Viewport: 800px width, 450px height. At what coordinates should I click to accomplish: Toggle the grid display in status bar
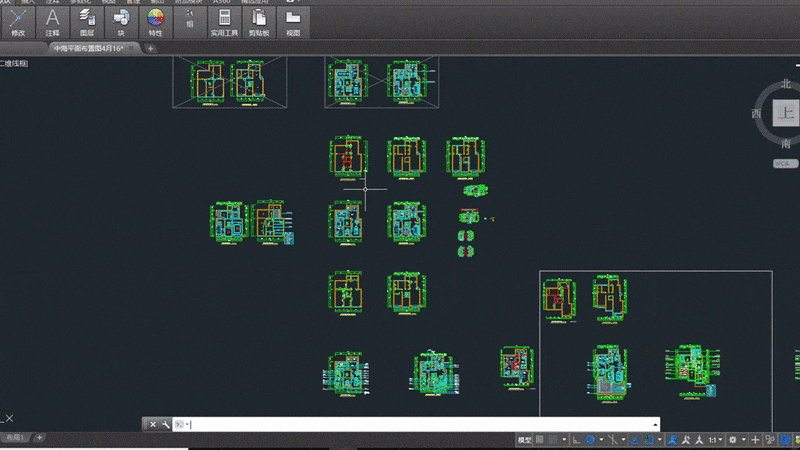(x=541, y=439)
